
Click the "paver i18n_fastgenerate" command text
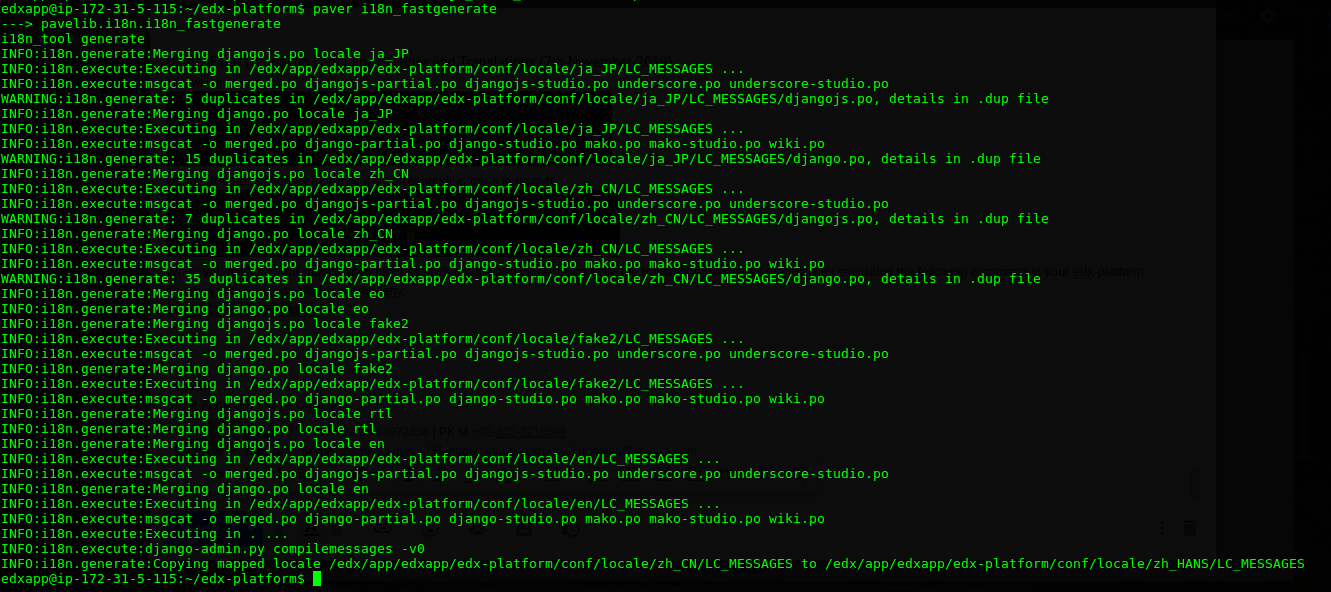pos(404,9)
